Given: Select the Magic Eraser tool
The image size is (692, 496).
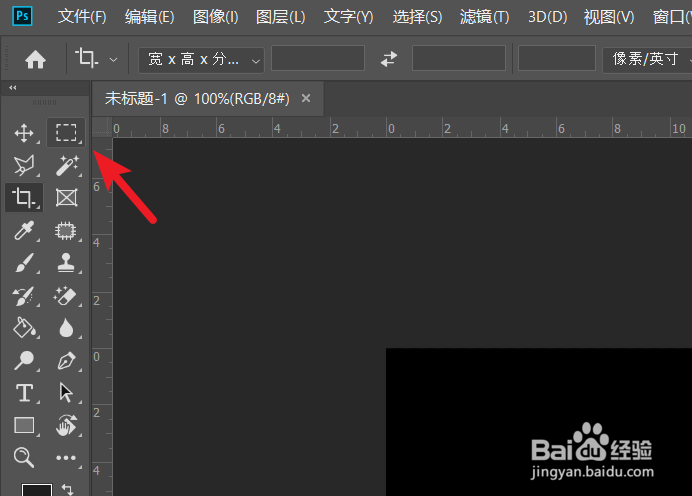Looking at the screenshot, I should (x=66, y=296).
